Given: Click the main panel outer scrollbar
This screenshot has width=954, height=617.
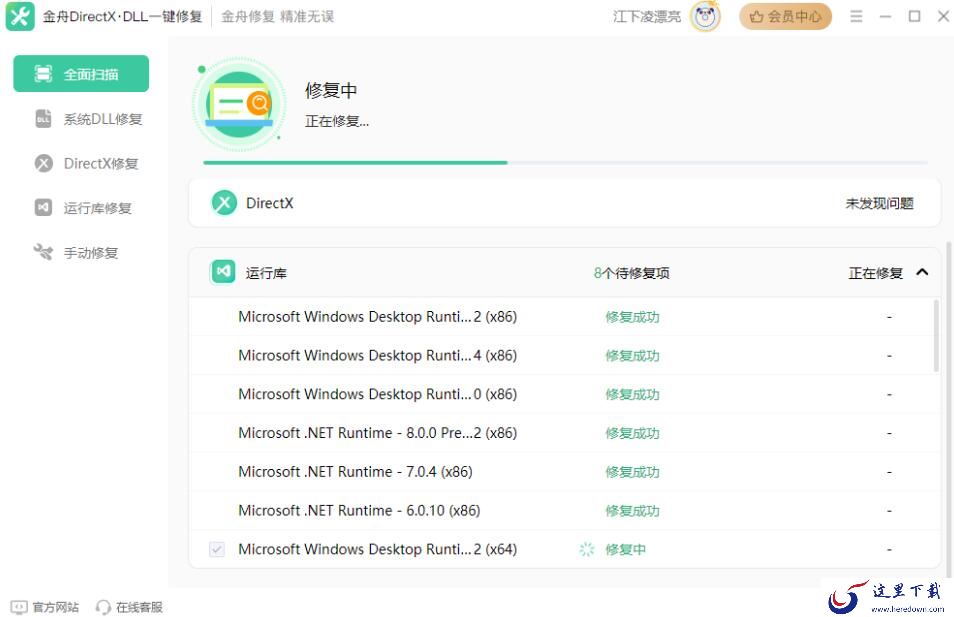Looking at the screenshot, I should [x=948, y=409].
